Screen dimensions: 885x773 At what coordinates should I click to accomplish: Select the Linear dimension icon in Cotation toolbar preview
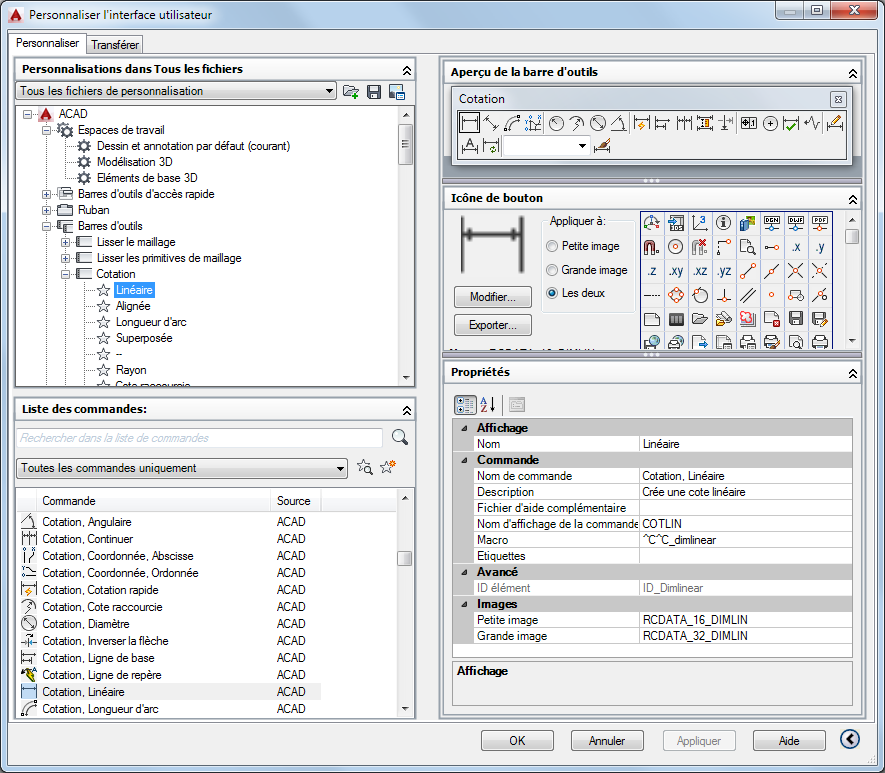pyautogui.click(x=469, y=122)
